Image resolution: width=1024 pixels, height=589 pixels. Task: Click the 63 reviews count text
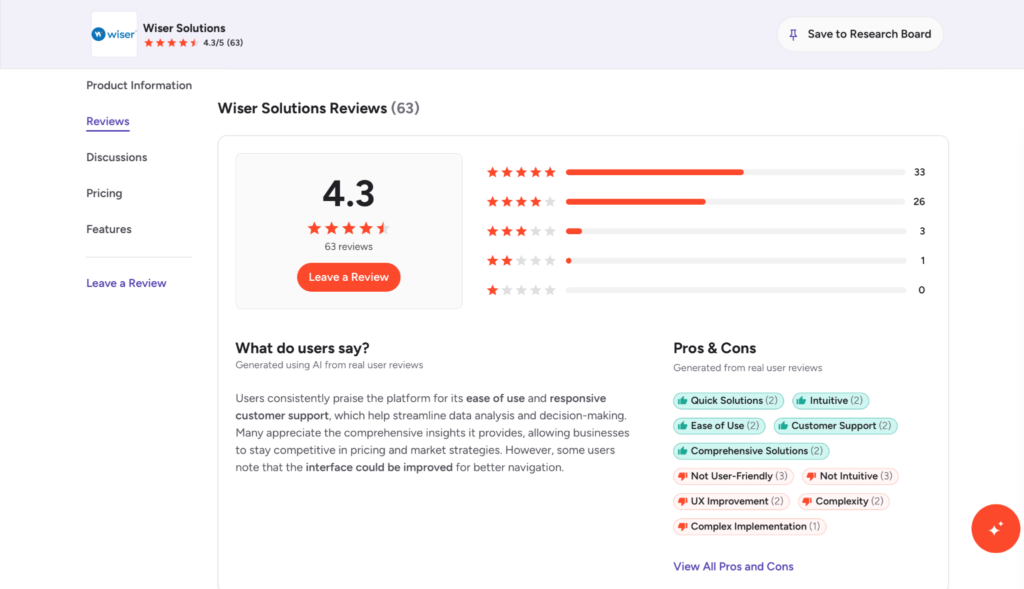pyautogui.click(x=349, y=247)
